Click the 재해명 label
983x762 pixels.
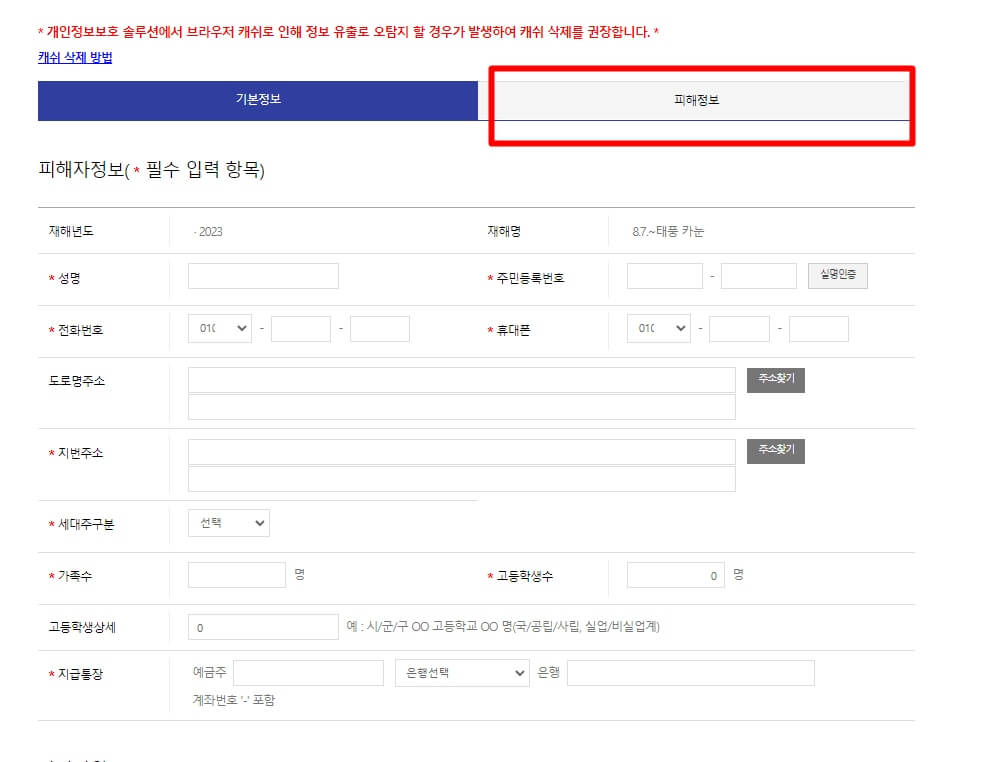point(504,231)
